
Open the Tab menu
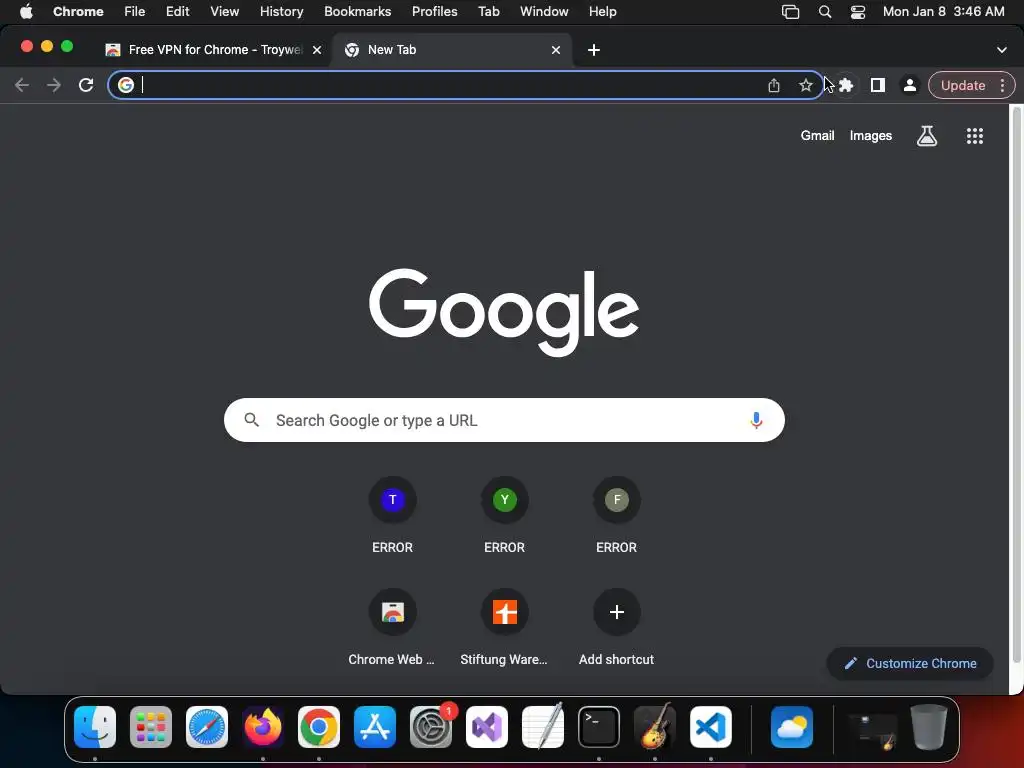[488, 12]
